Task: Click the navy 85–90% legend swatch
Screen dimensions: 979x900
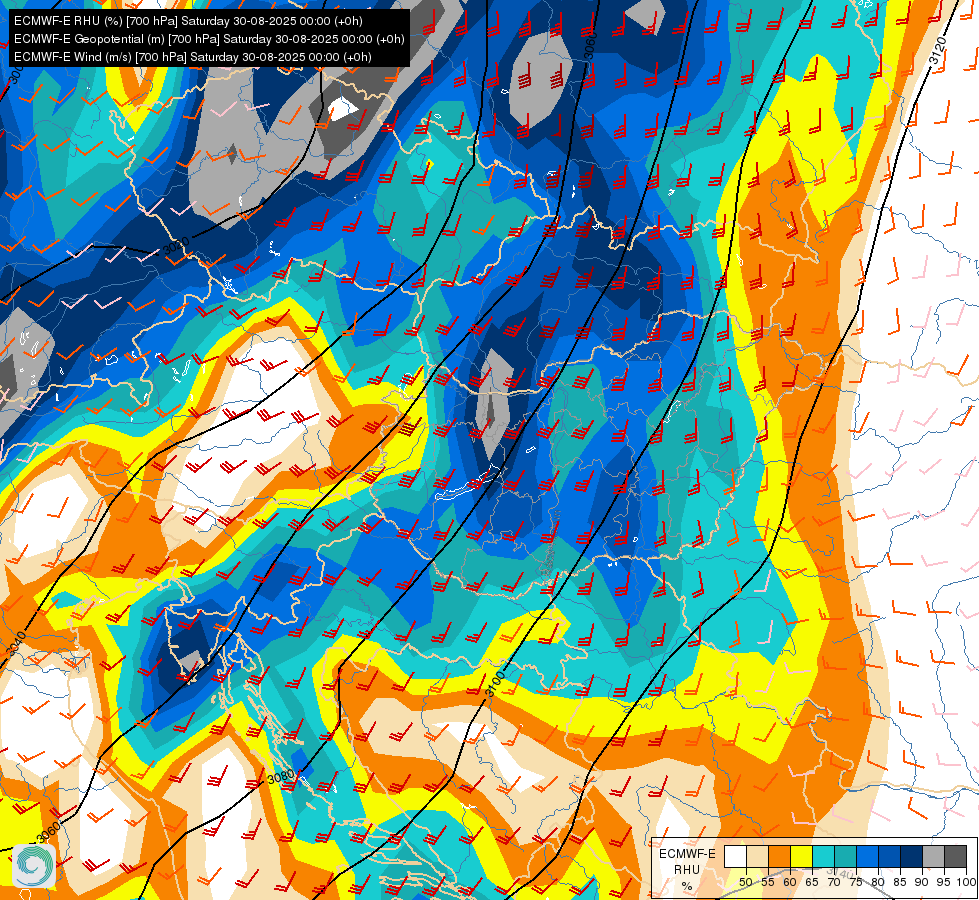Action: [x=912, y=857]
